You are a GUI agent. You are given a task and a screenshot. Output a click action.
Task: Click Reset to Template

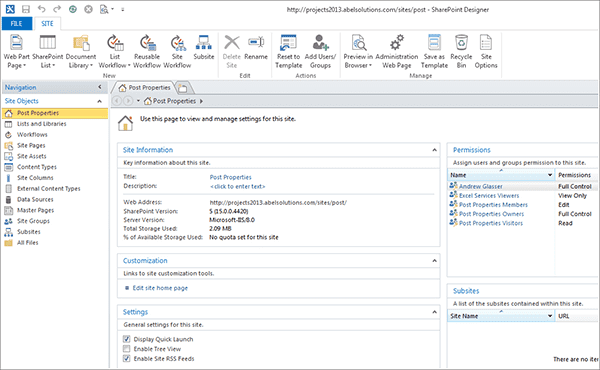(x=289, y=52)
